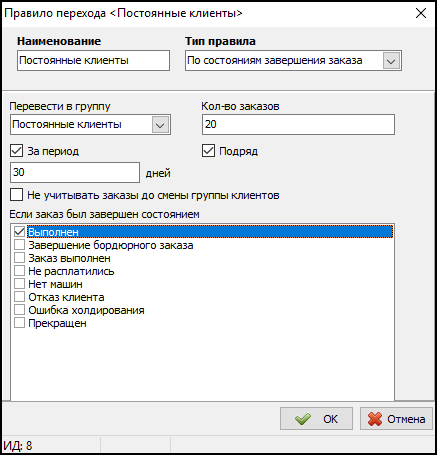Toggle the Подряд checkbox

[x=208, y=151]
